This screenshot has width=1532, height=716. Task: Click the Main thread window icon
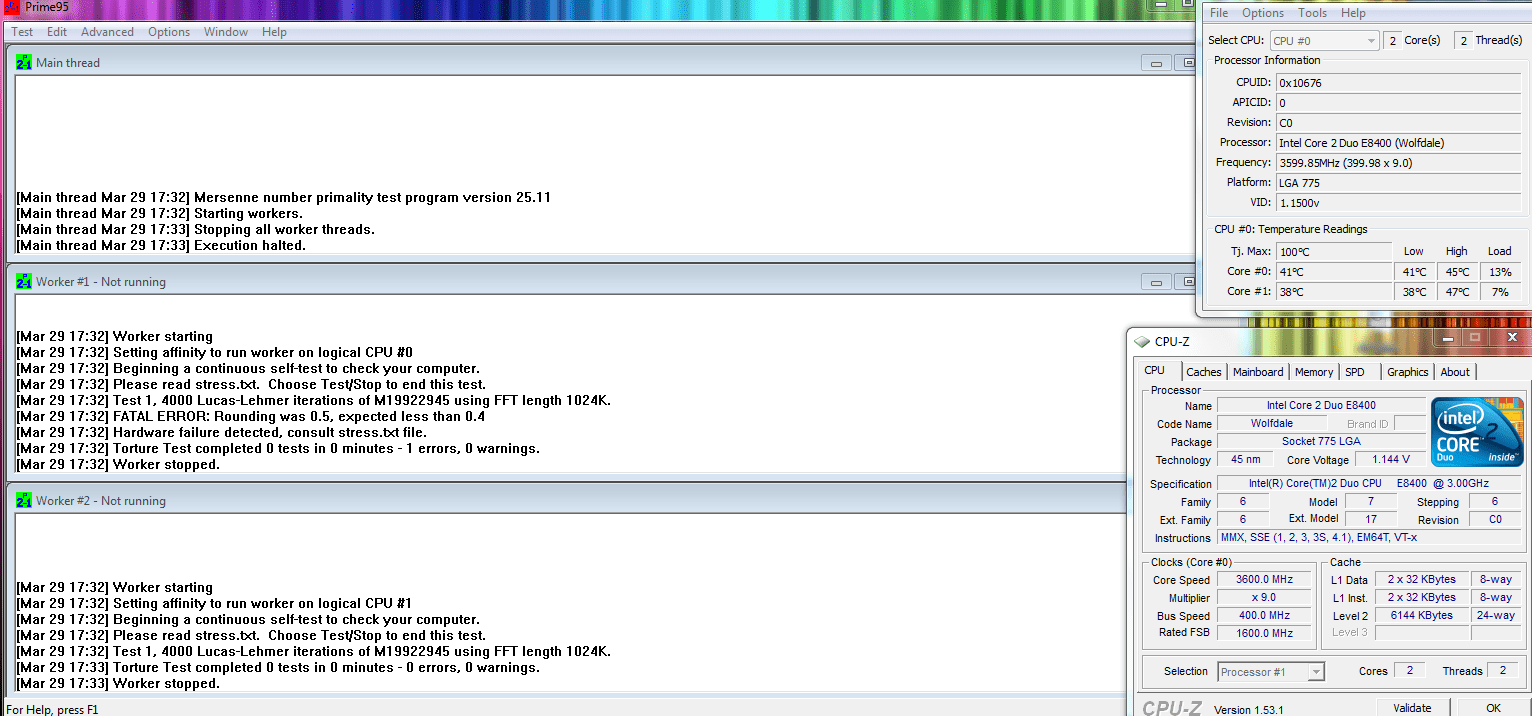pyautogui.click(x=24, y=62)
